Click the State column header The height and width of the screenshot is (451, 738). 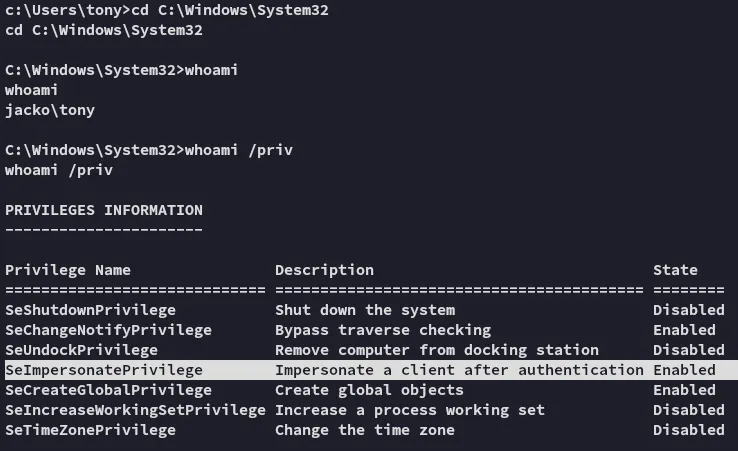[675, 270]
